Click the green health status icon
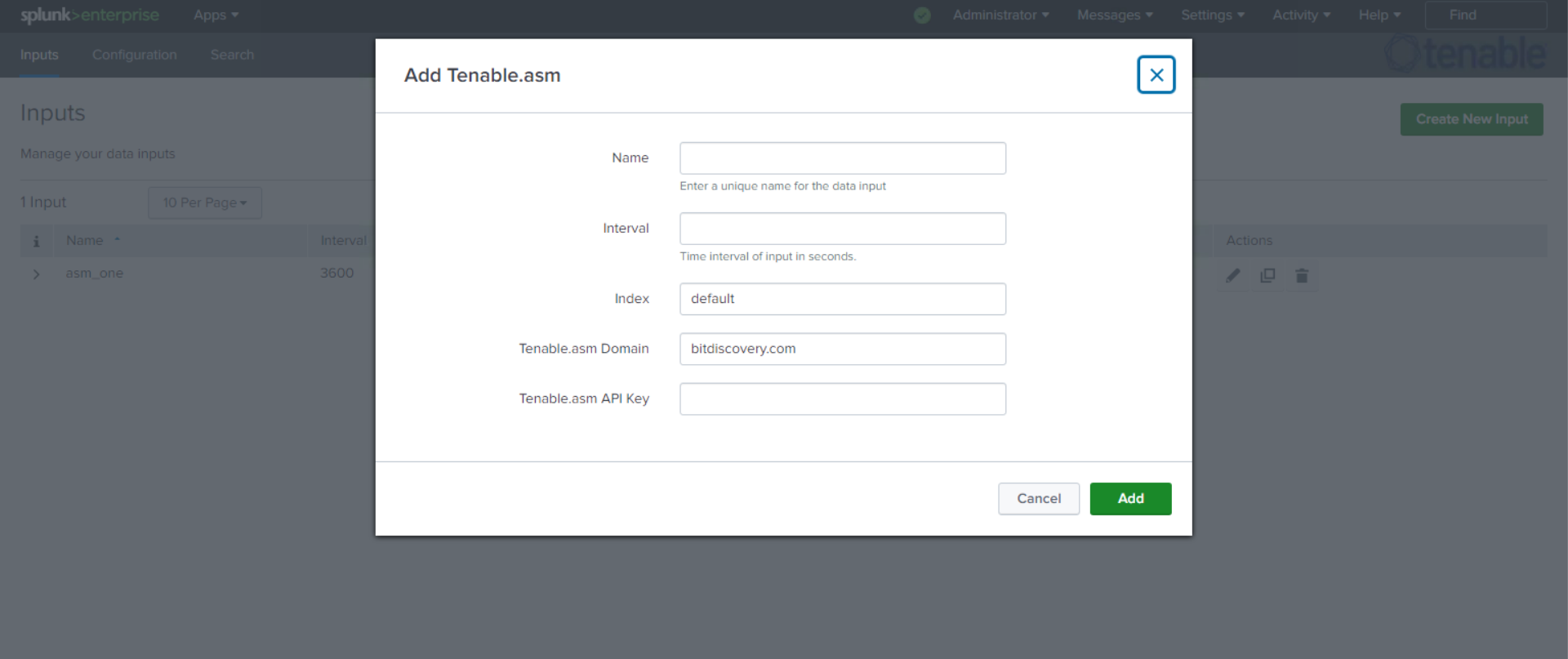The width and height of the screenshot is (1568, 659). click(x=922, y=15)
